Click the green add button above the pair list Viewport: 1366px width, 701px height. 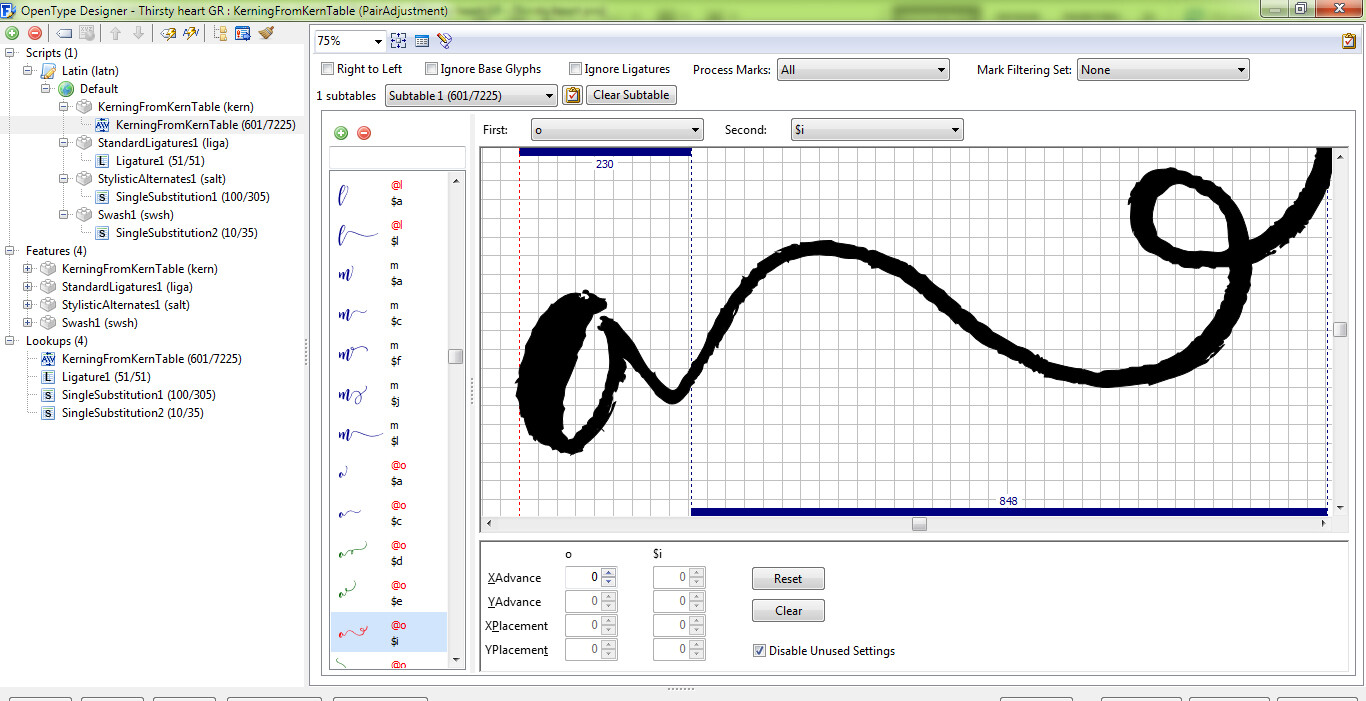tap(341, 133)
